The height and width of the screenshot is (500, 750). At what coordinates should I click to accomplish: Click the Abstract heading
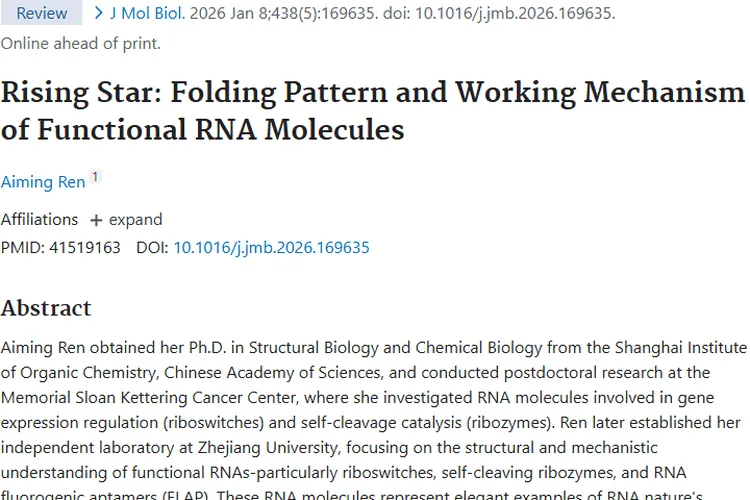pos(46,307)
